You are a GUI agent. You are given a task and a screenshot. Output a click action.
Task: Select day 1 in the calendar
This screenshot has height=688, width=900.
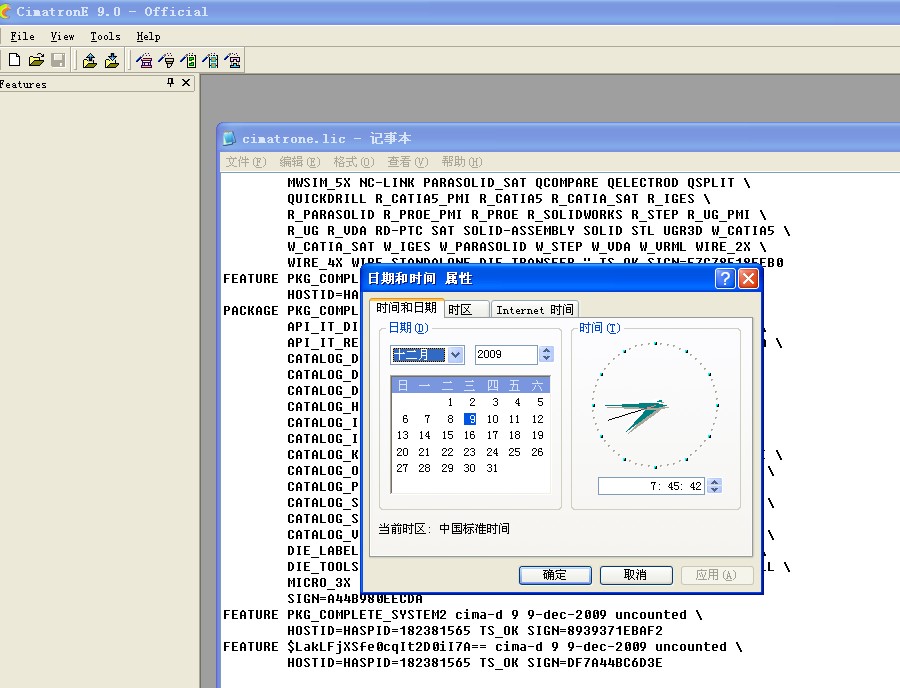[x=450, y=402]
